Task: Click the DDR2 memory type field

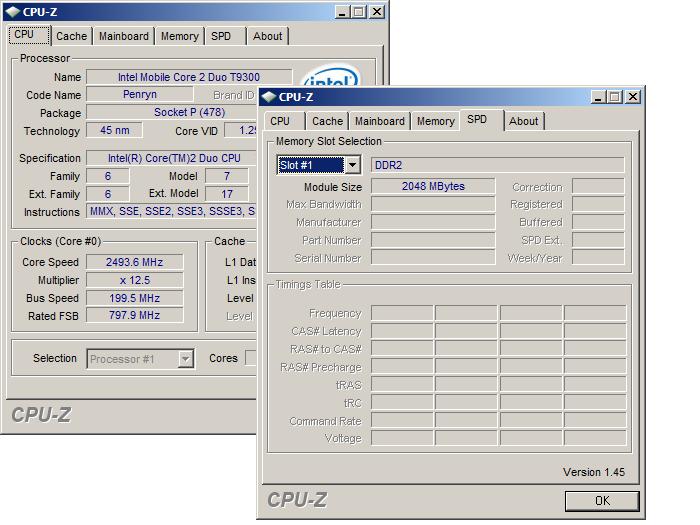Action: [497, 165]
